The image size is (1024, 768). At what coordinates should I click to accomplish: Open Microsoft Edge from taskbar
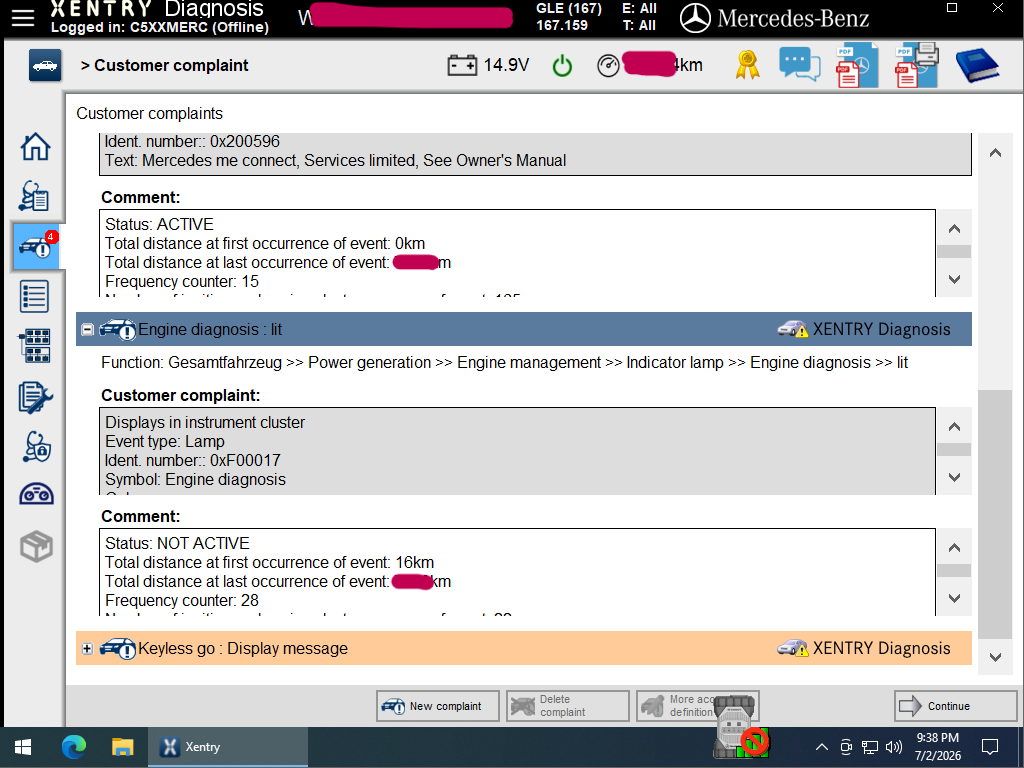pos(74,746)
